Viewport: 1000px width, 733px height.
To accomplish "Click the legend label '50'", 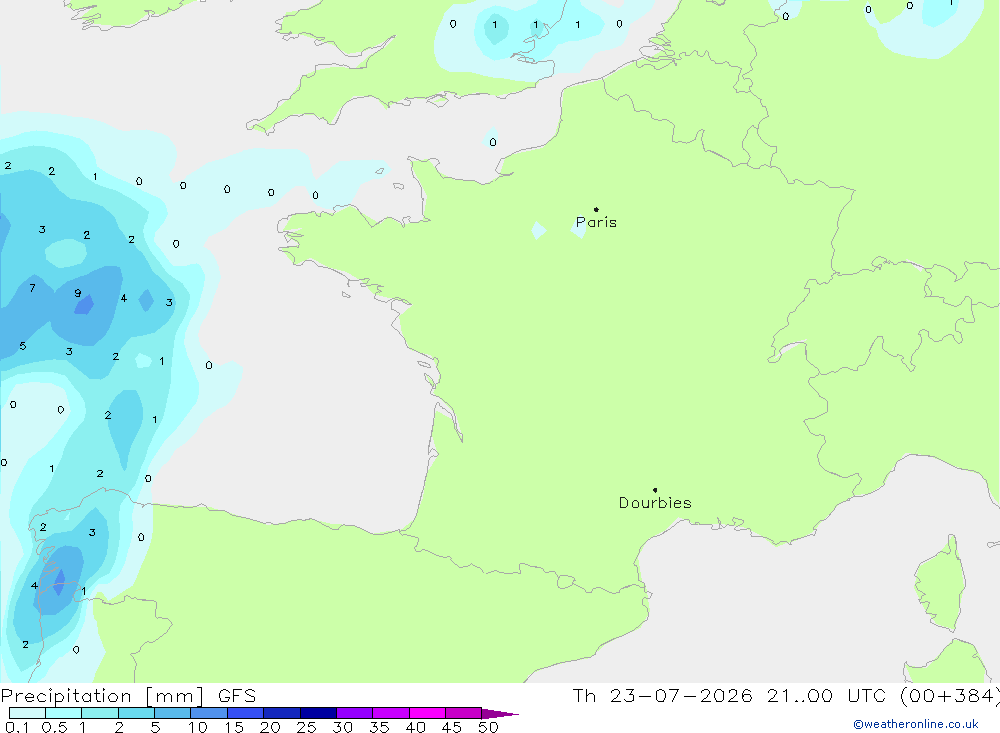I will pos(488,727).
